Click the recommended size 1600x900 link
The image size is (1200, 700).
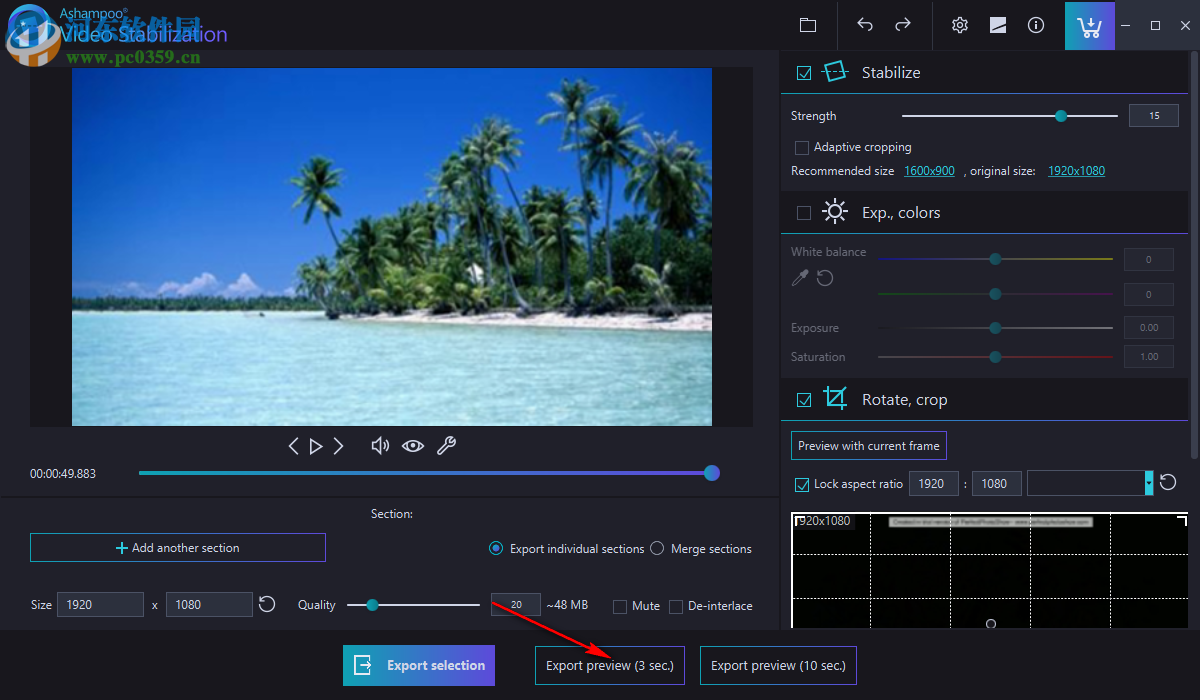pos(929,170)
